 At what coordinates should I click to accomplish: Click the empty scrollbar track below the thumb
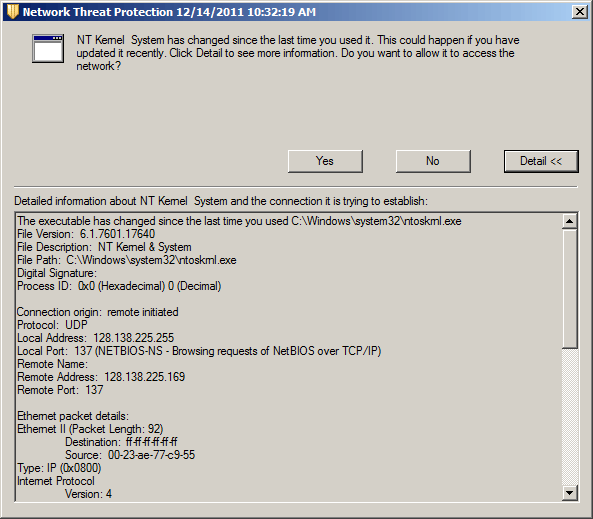[x=570, y=416]
